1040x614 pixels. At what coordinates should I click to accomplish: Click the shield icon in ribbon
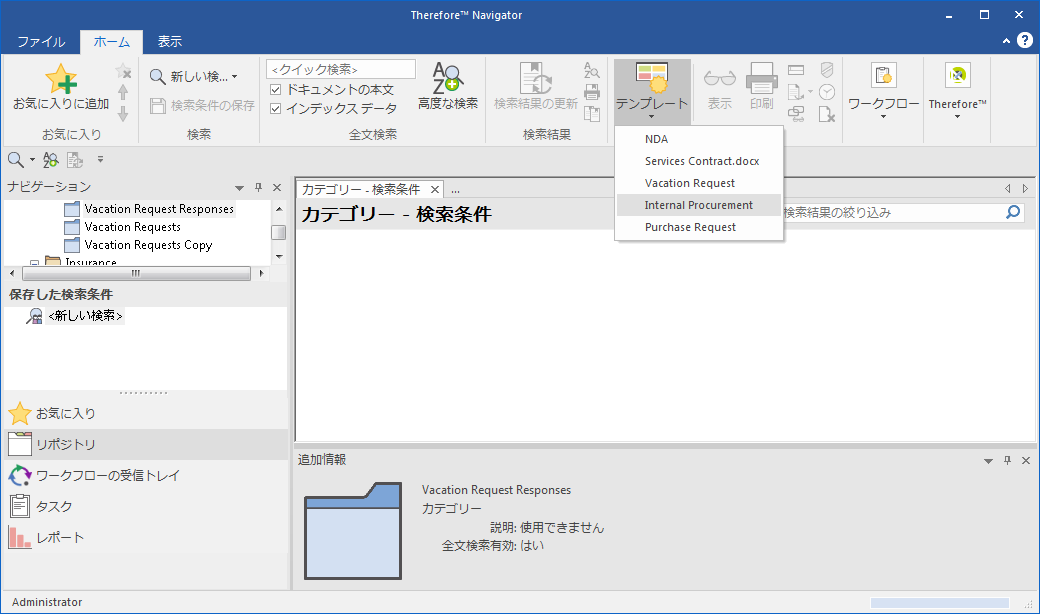(x=826, y=70)
